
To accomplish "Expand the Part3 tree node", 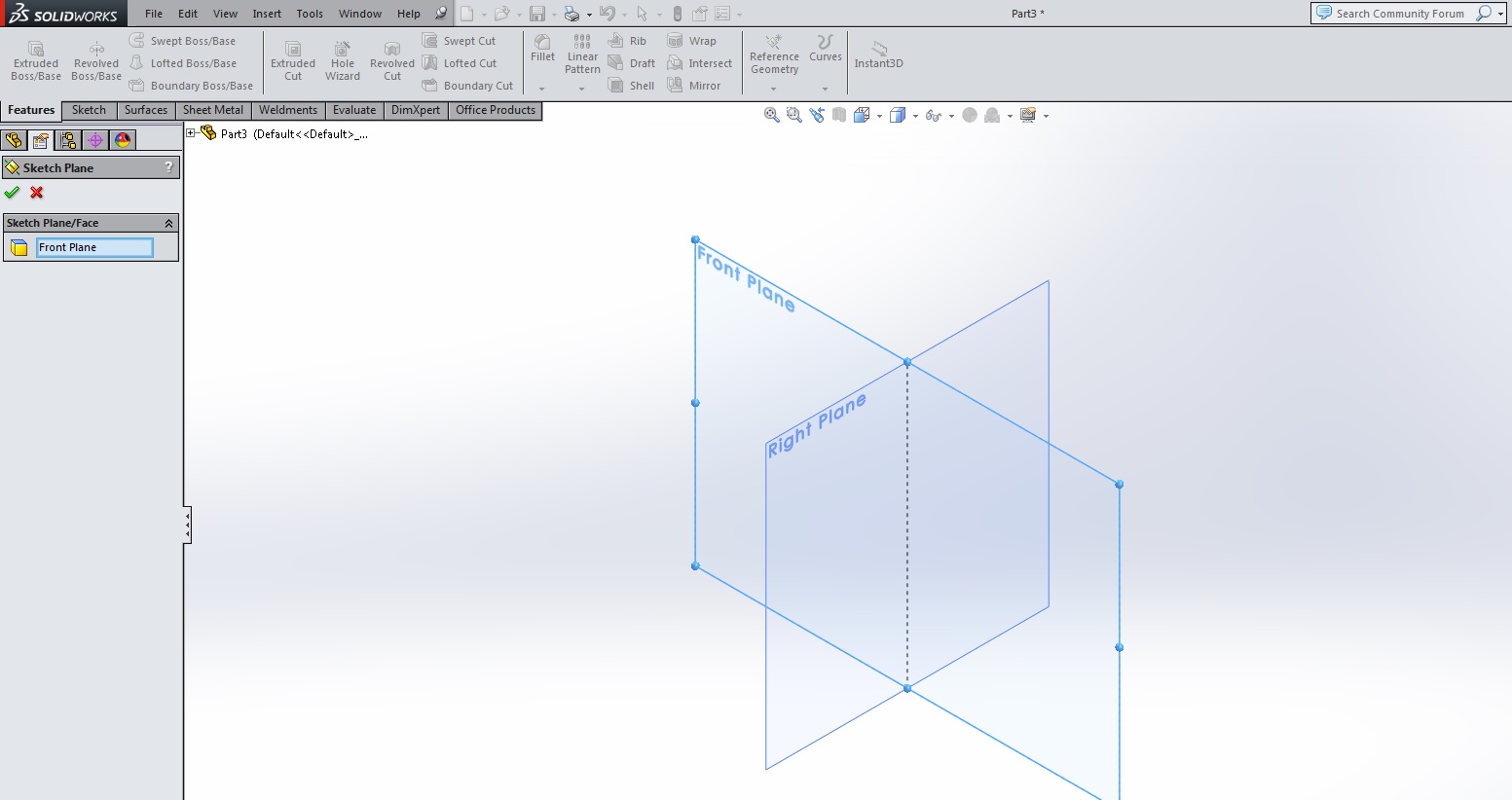I will [191, 133].
